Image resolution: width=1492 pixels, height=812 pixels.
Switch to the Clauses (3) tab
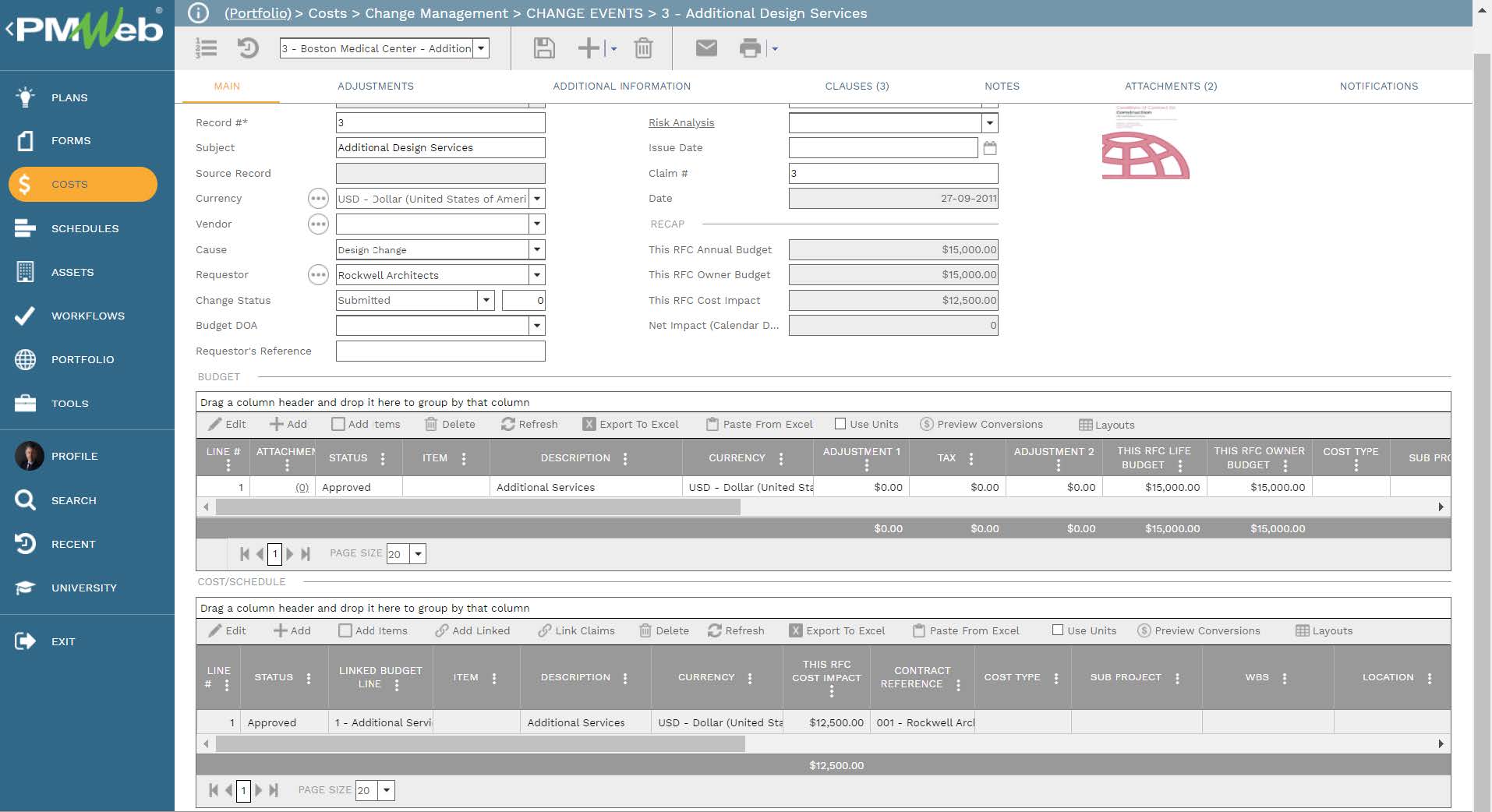[857, 86]
